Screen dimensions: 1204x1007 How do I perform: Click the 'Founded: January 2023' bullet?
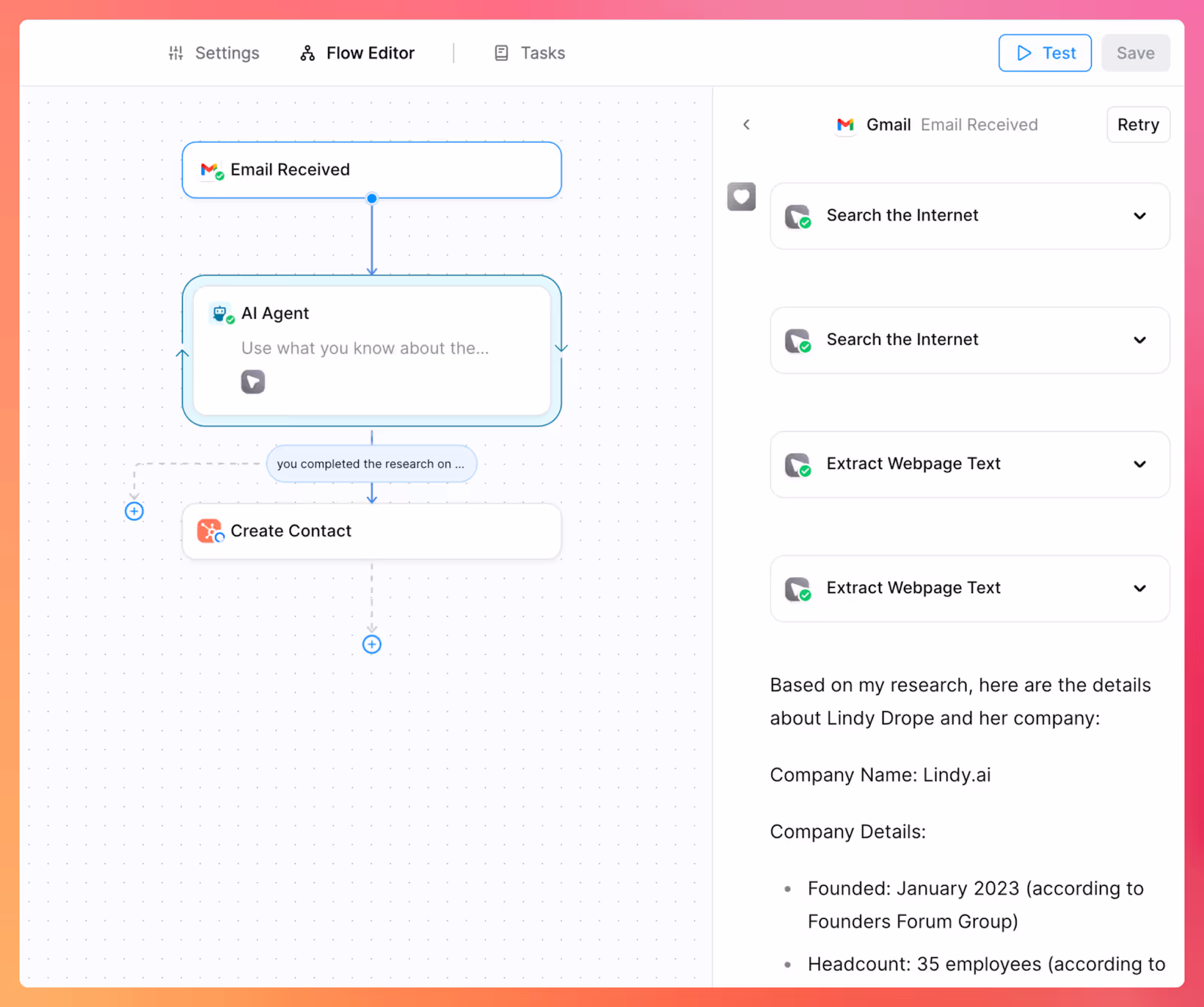coord(975,905)
